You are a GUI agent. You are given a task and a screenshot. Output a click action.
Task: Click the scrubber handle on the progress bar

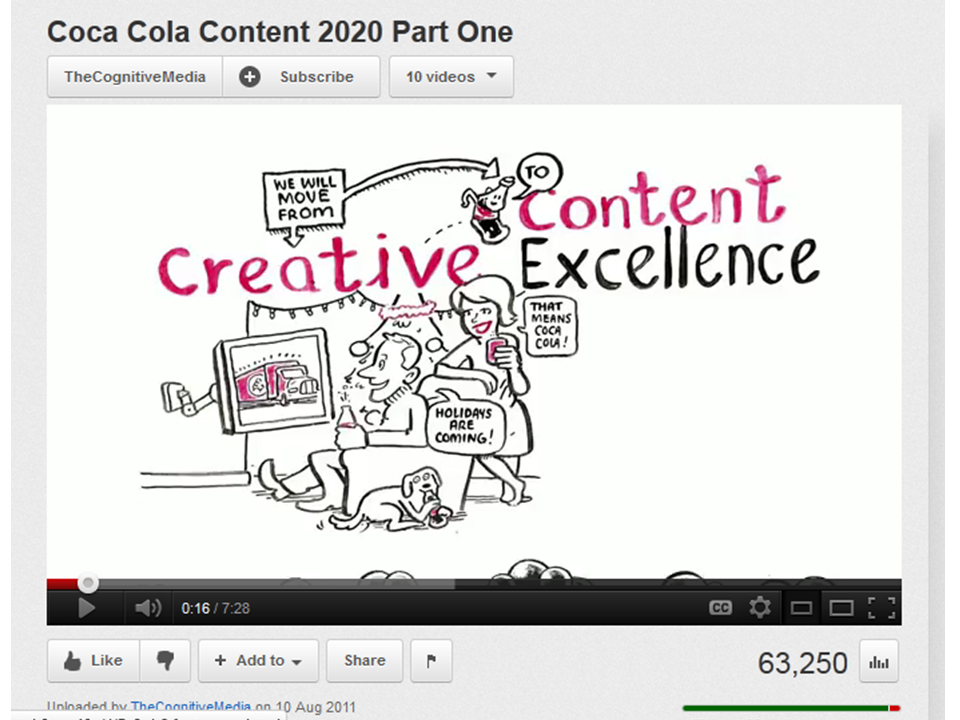[89, 583]
